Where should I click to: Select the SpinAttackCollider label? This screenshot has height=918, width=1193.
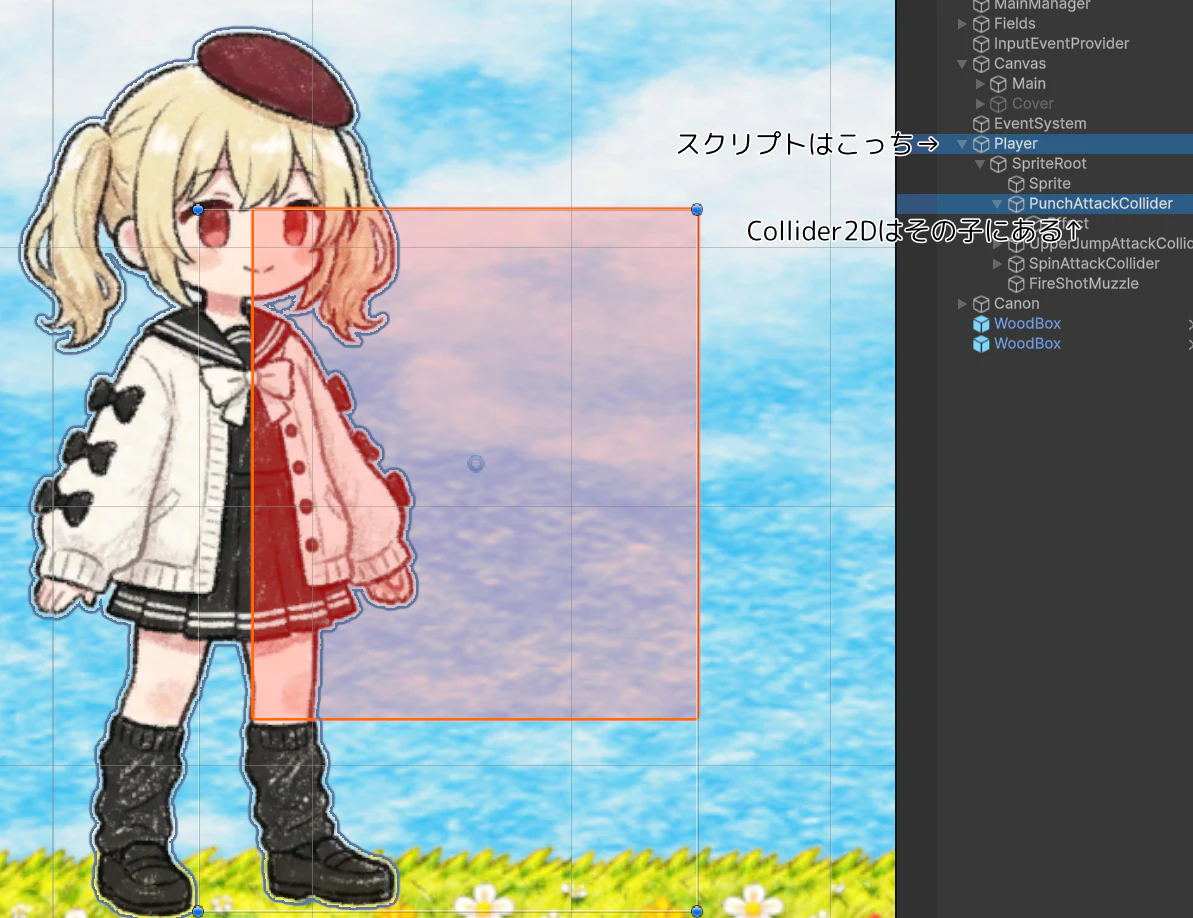[x=1093, y=263]
